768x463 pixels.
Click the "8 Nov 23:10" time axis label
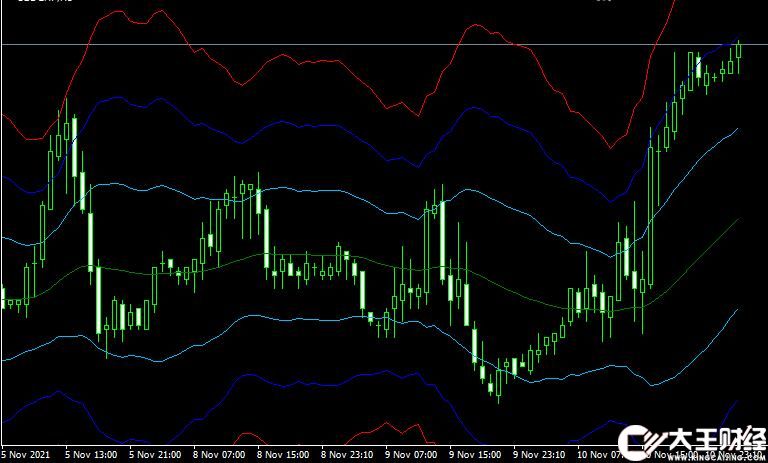click(x=347, y=455)
